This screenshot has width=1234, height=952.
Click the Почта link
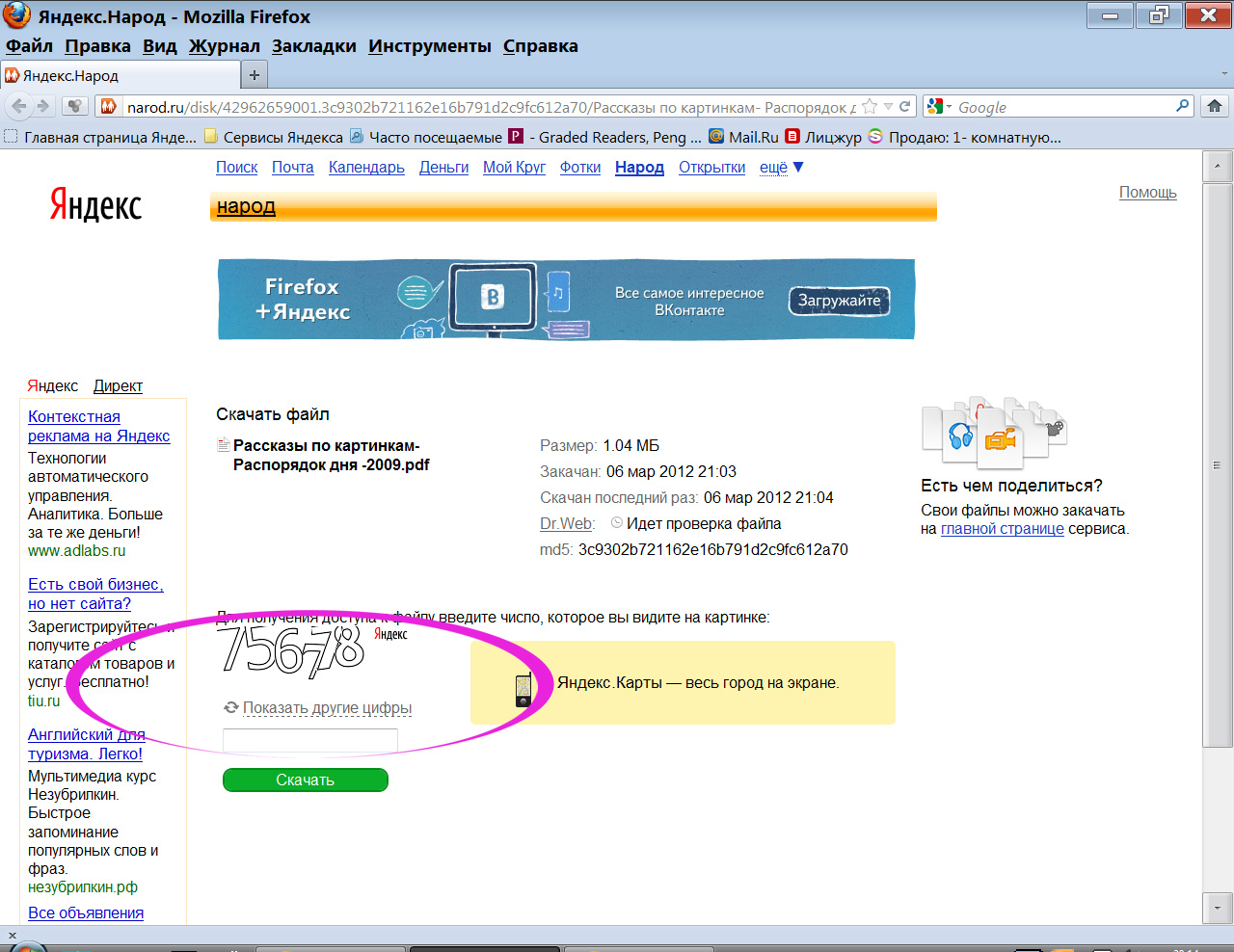click(x=293, y=168)
